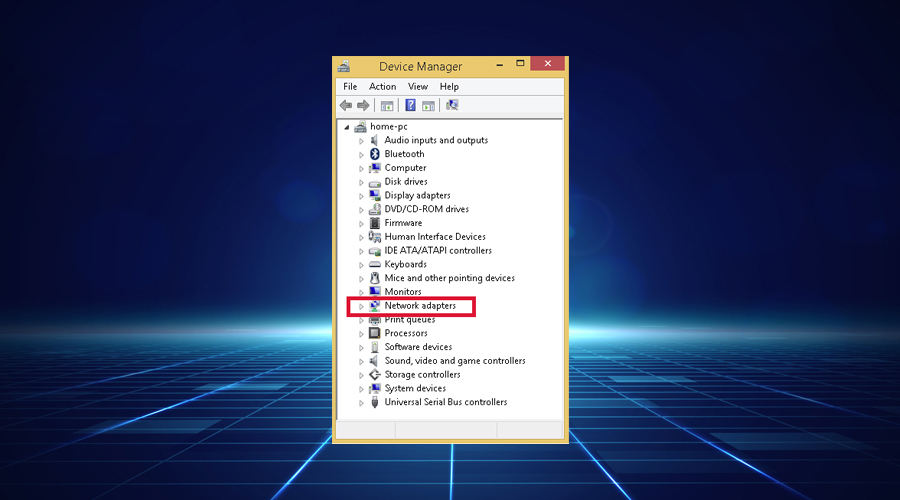
Task: Open the View menu
Action: click(x=418, y=87)
